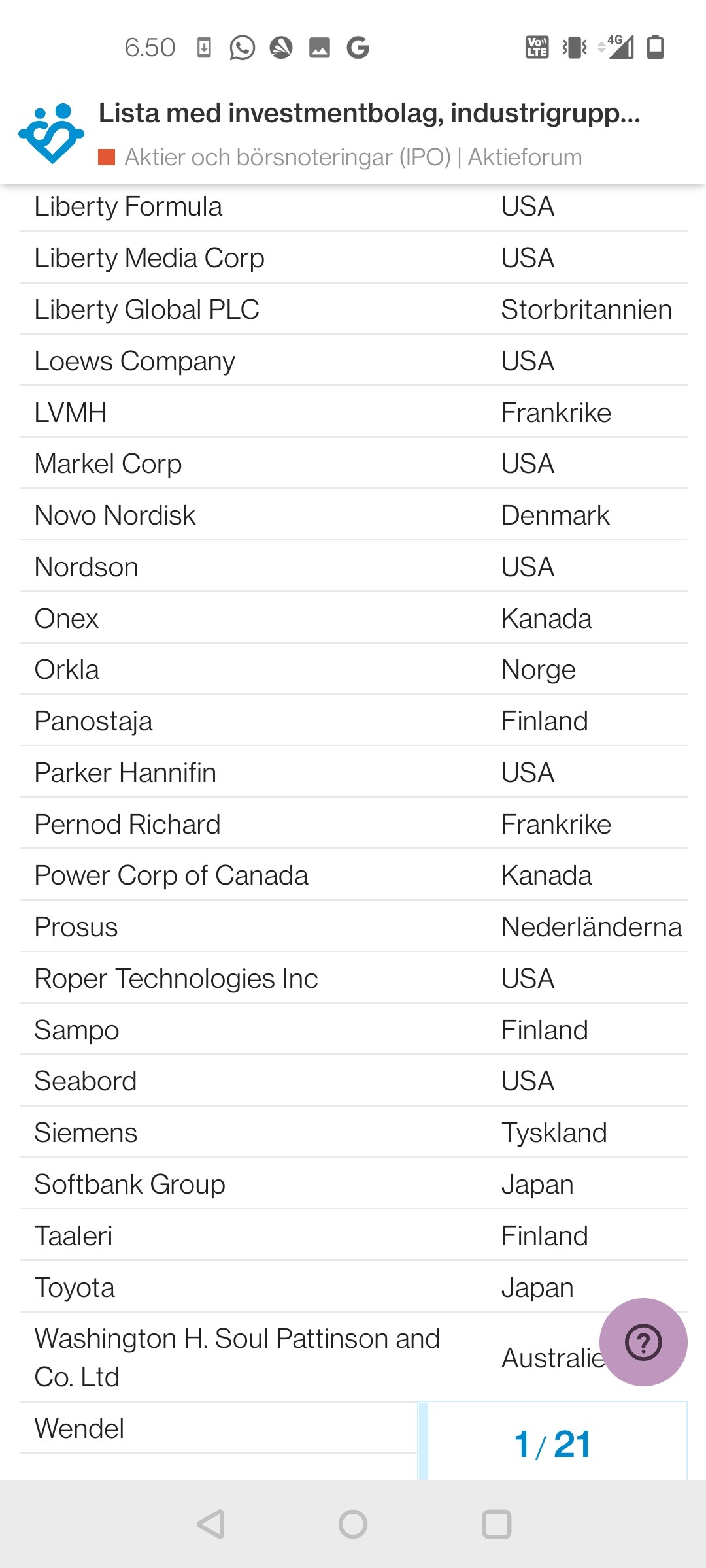Open the 1 / 21 post progress indicator
Screen dimensions: 706x1568
point(552,1444)
